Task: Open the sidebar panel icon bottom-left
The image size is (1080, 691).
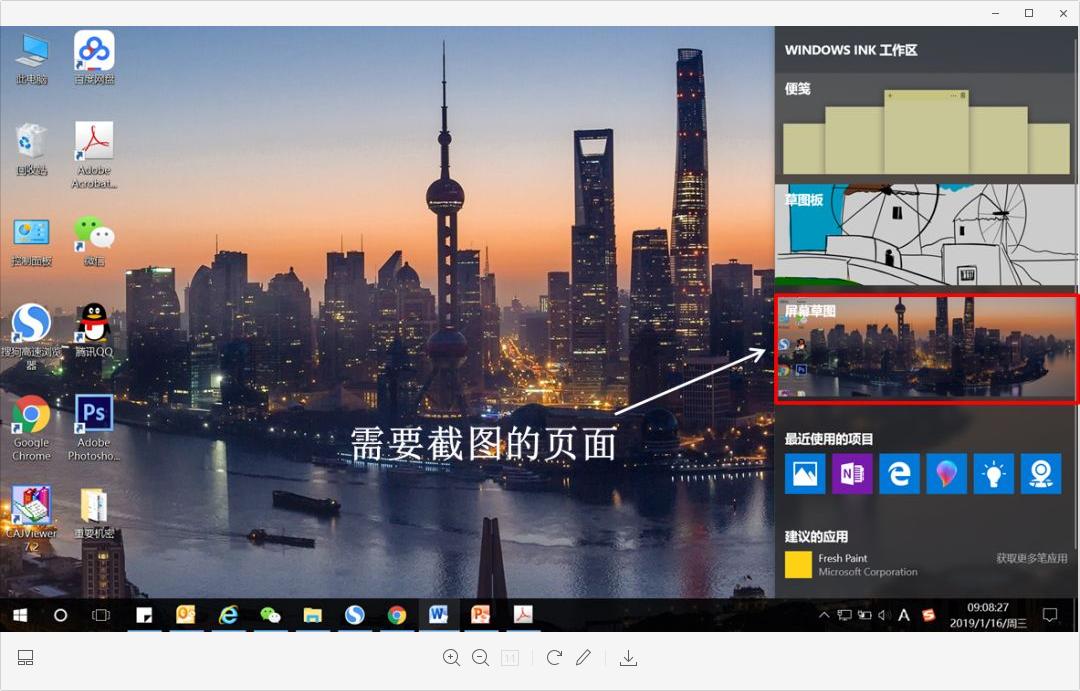Action: [25, 657]
